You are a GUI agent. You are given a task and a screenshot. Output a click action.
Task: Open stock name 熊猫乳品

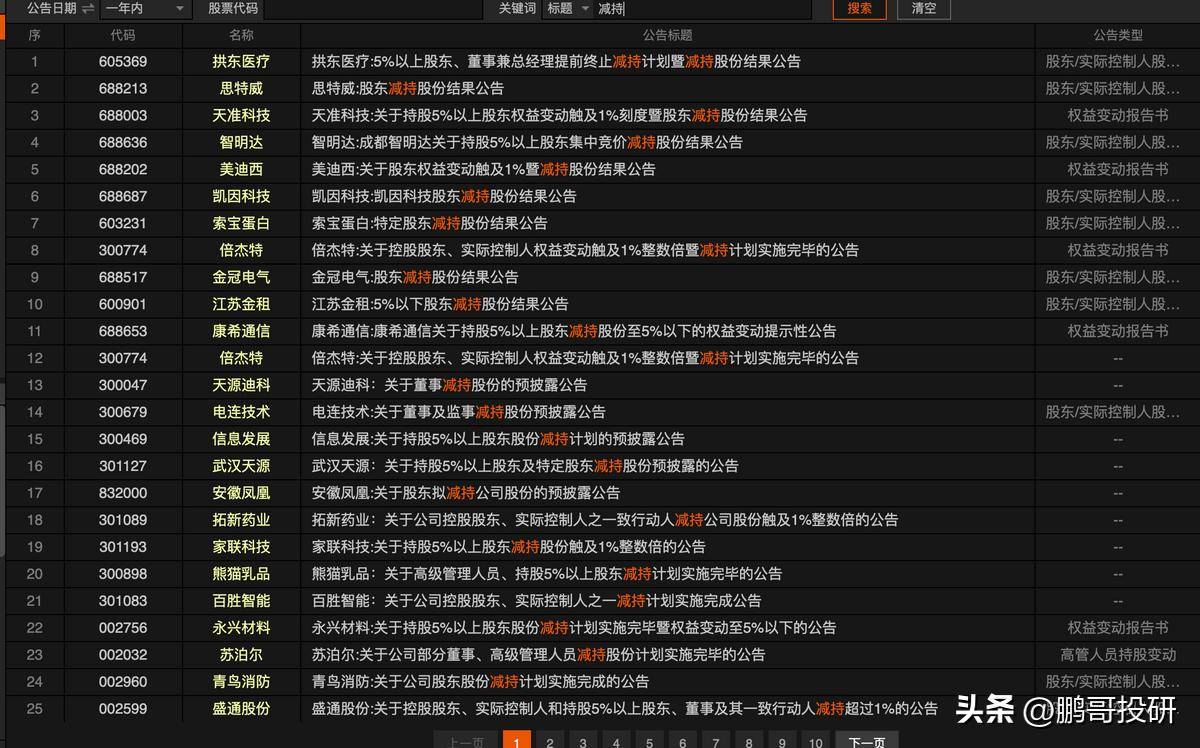pos(241,574)
